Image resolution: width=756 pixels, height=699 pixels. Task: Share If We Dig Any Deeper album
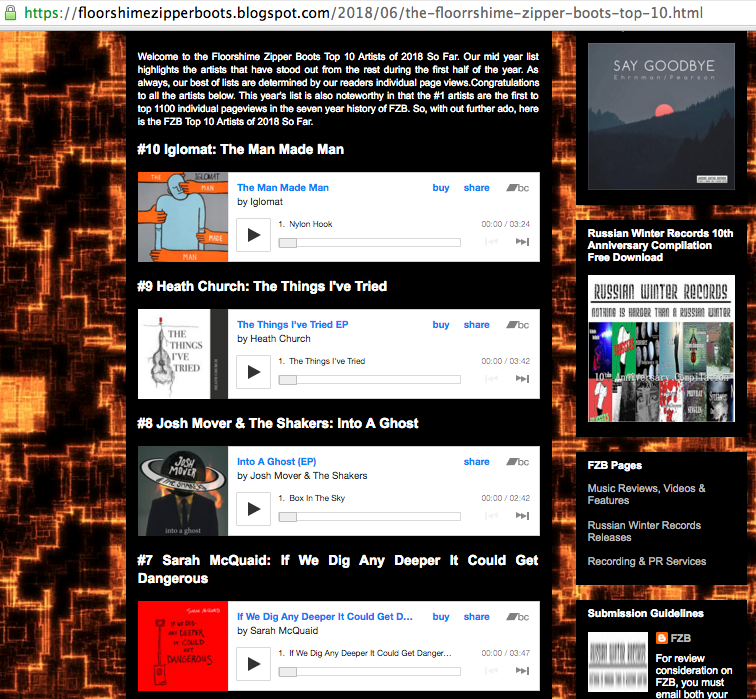476,617
